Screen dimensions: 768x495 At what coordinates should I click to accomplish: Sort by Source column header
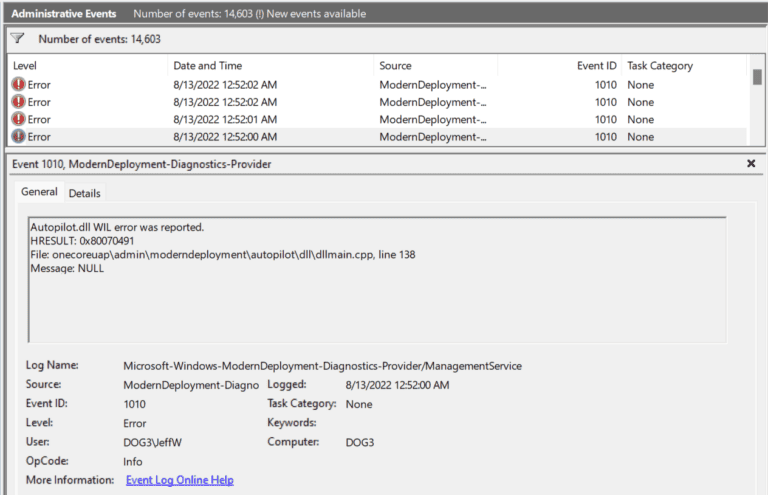pos(435,66)
